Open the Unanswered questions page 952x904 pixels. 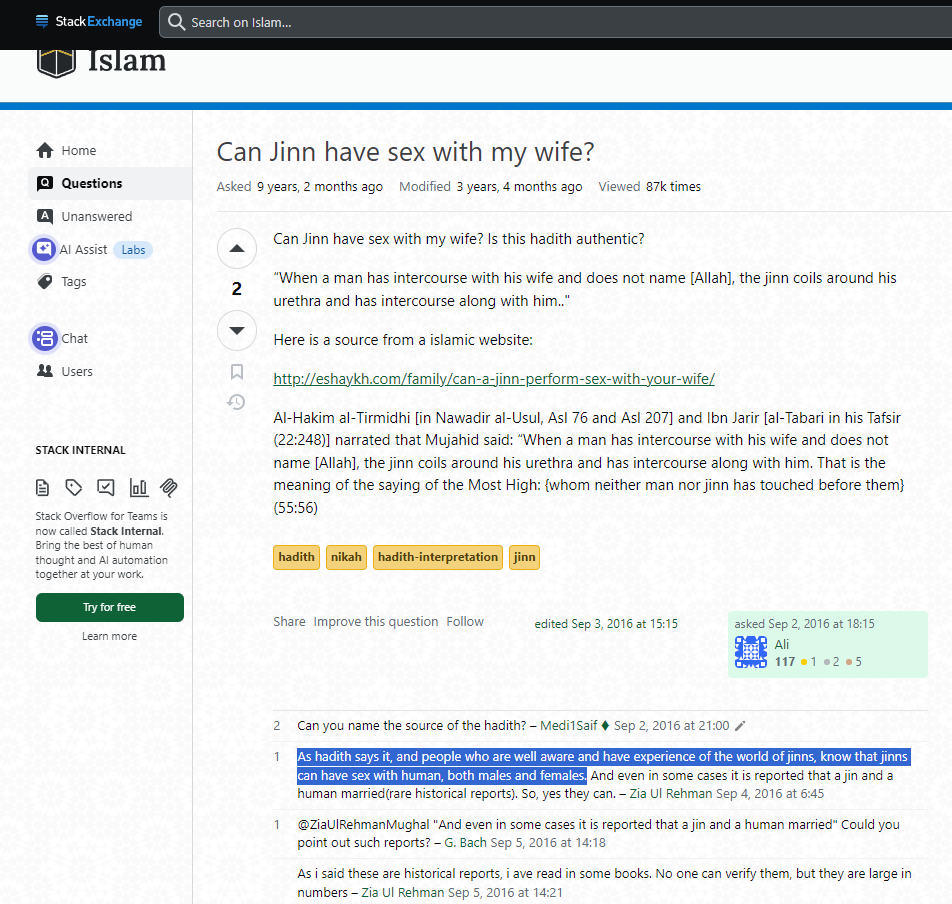96,216
